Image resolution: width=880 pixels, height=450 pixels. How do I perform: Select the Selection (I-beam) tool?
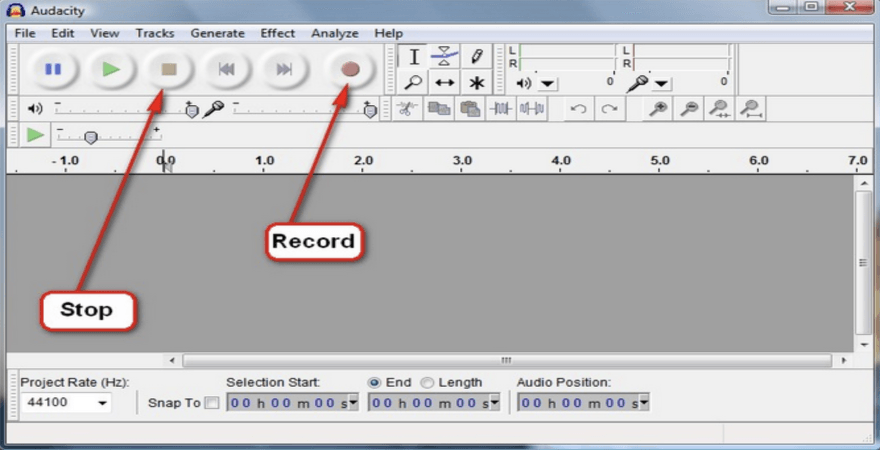point(414,57)
